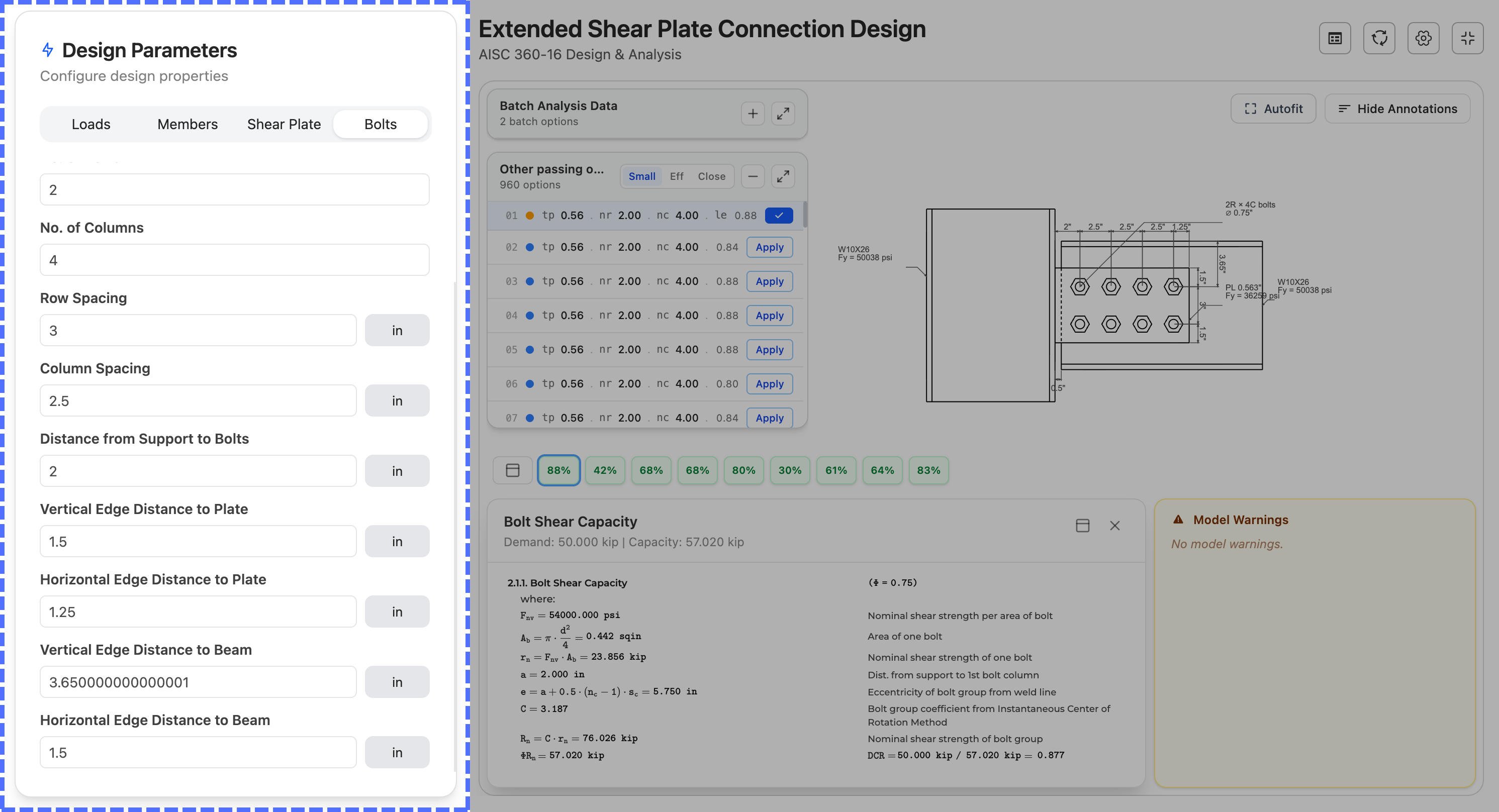This screenshot has height=812, width=1499.
Task: Click the "2R × 4C bolts" annotation
Action: (x=1250, y=205)
